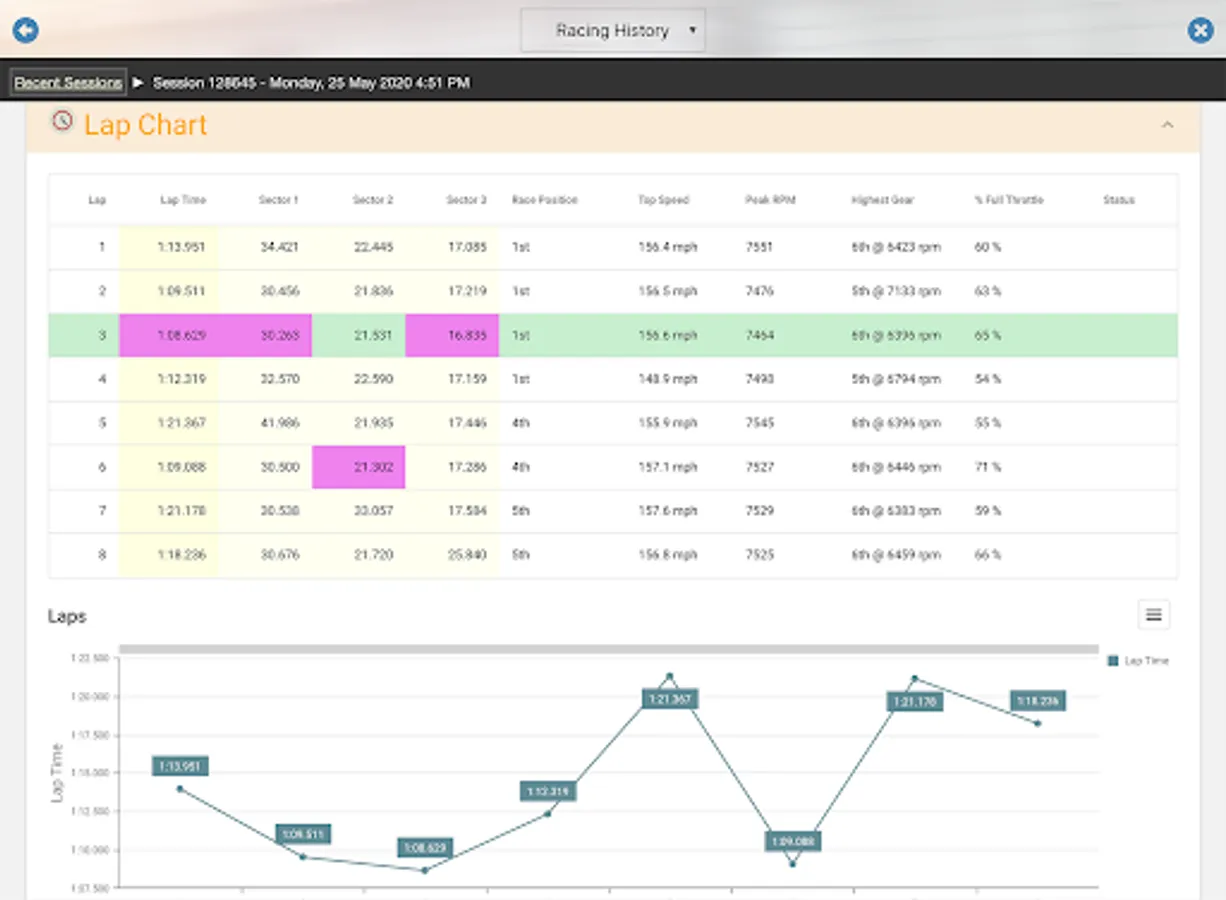Screen dimensions: 1226x900
Task: Collapse the Lap Chart panel chevron
Action: pyautogui.click(x=1166, y=125)
